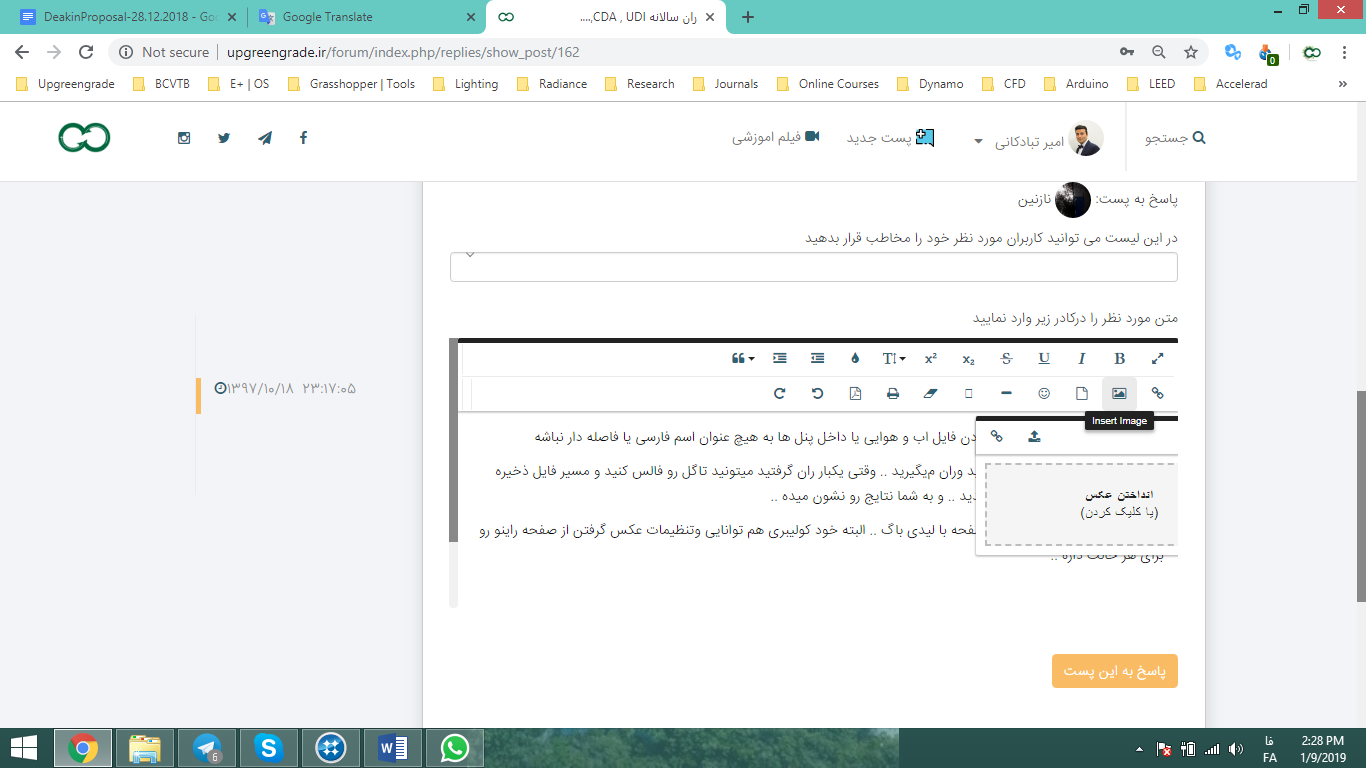Increase indent in the editor
This screenshot has height=768, width=1366.
(780, 358)
